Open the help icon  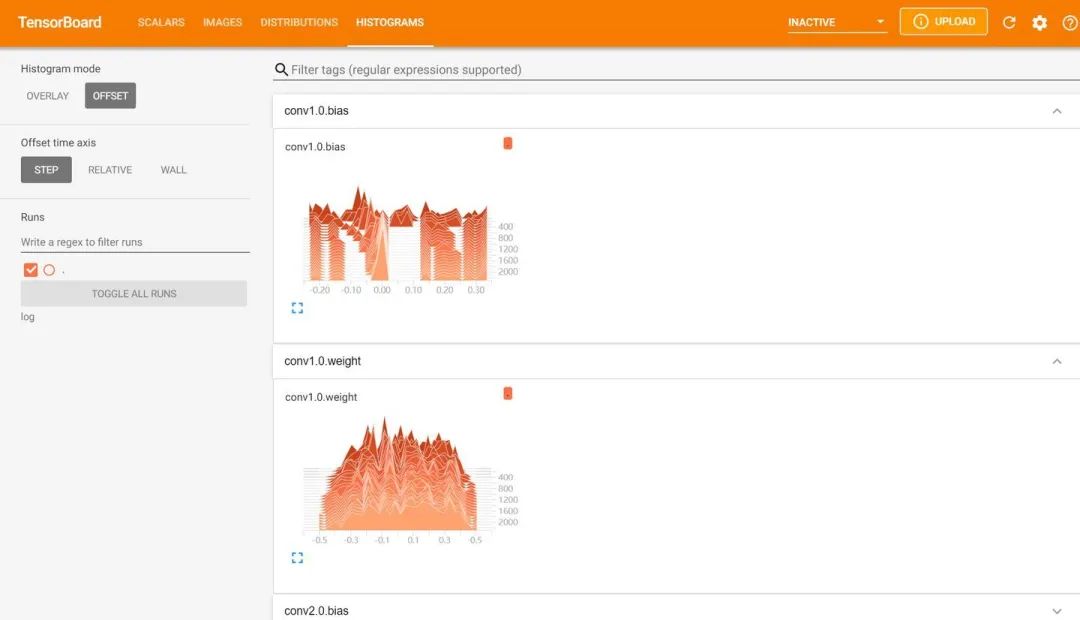click(x=1068, y=22)
